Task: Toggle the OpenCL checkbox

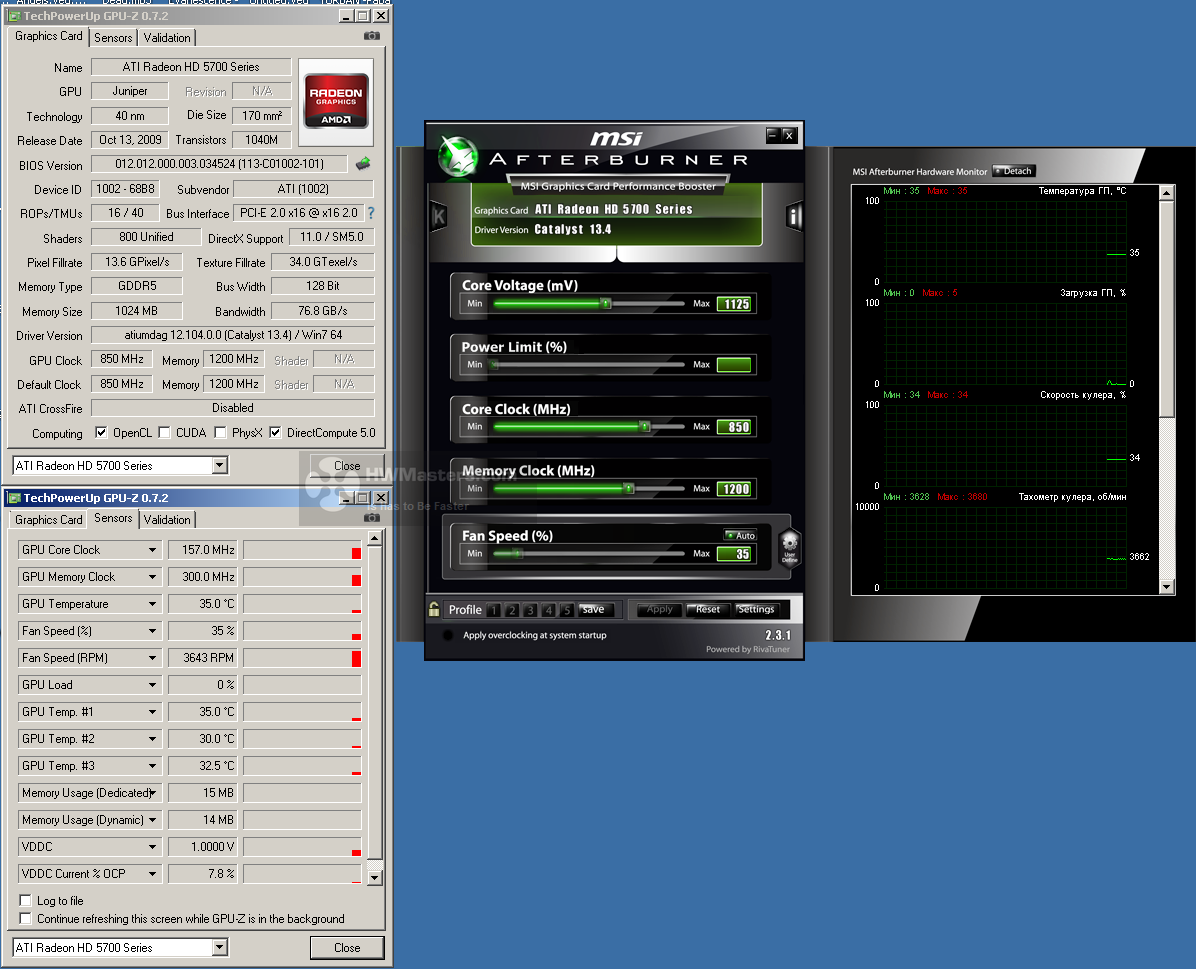Action: point(101,433)
